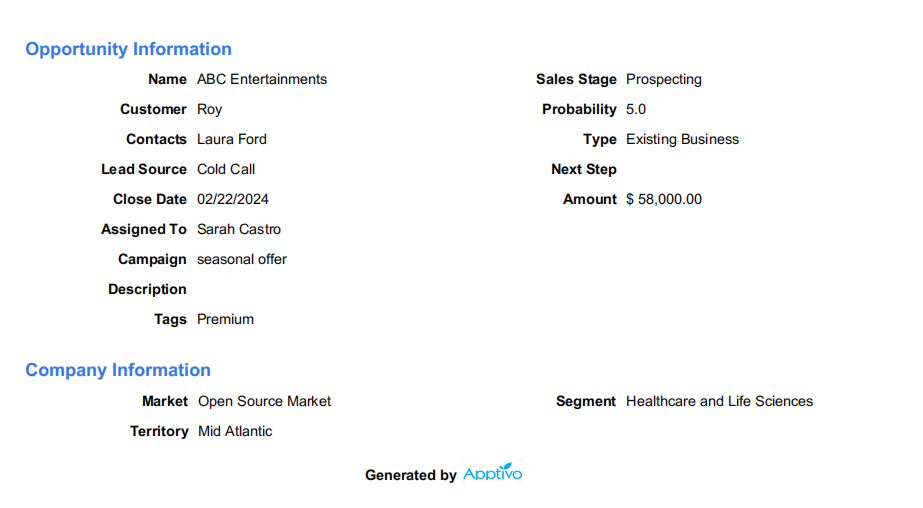The image size is (923, 508).
Task: Click the Apptivo logo at bottom
Action: click(493, 473)
